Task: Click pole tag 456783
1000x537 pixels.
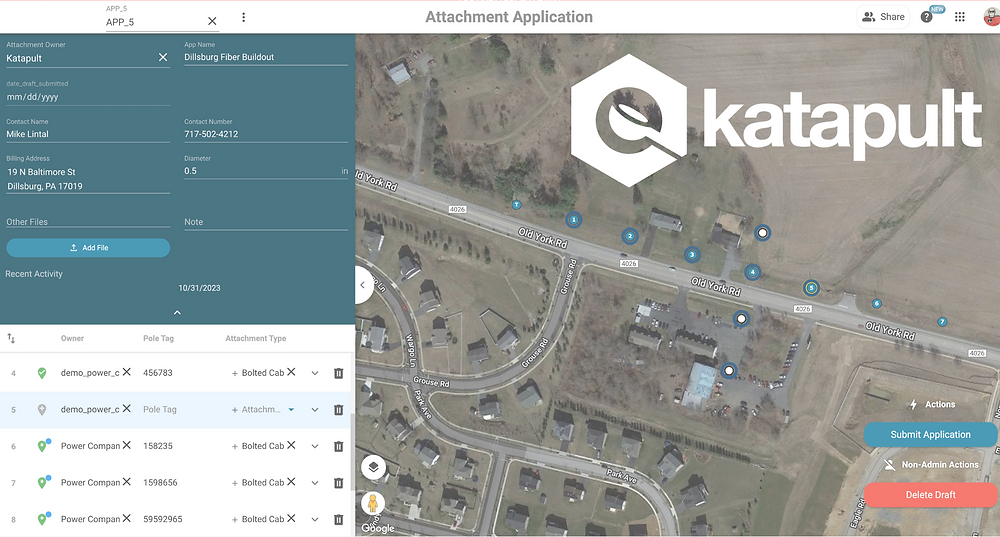Action: [158, 373]
